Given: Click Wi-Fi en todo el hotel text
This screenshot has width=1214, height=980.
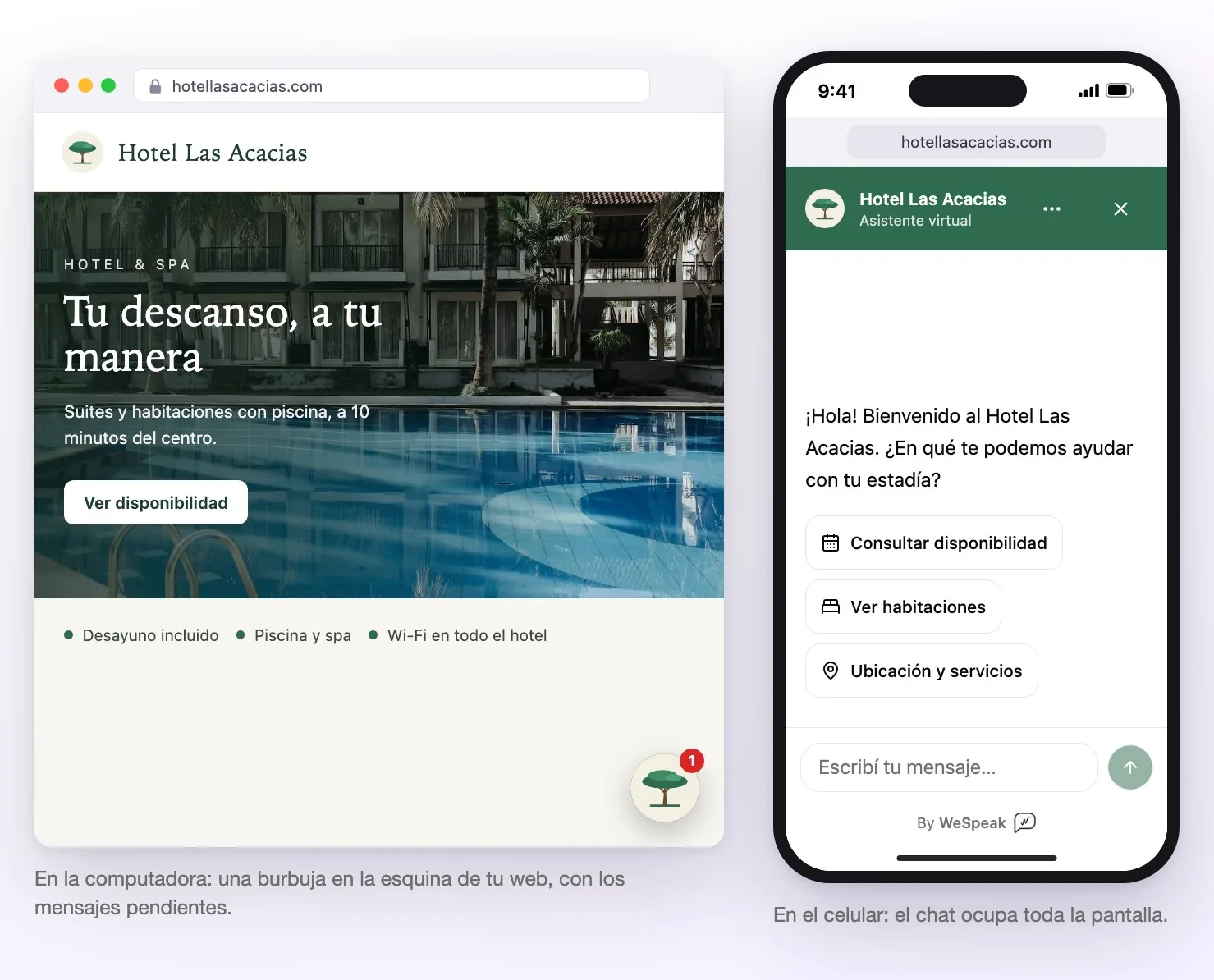Looking at the screenshot, I should coord(467,635).
